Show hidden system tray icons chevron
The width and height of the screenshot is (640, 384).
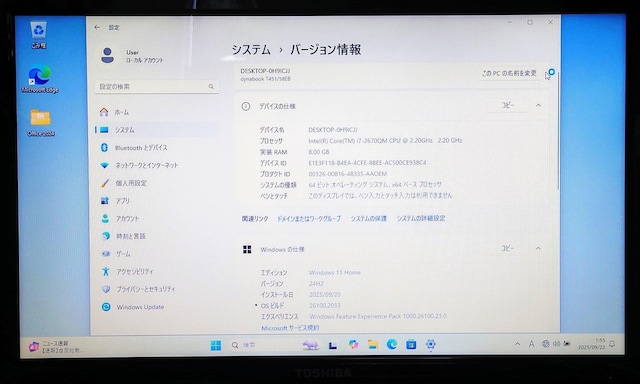[x=518, y=344]
